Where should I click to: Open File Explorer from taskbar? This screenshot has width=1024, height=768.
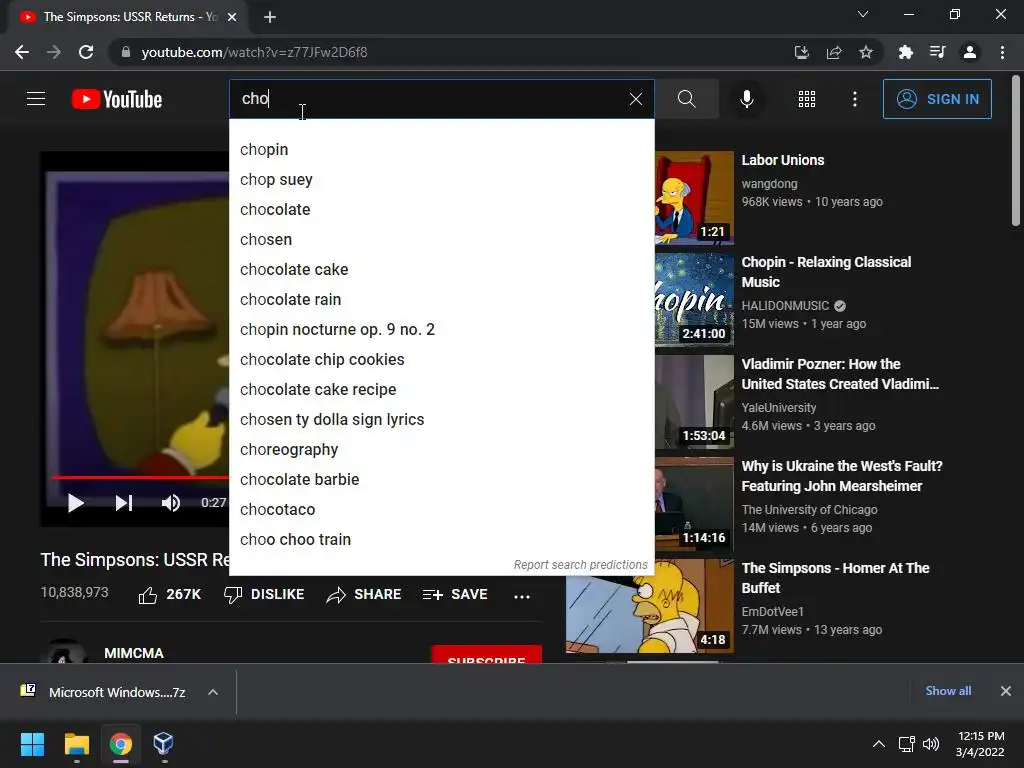tap(76, 744)
